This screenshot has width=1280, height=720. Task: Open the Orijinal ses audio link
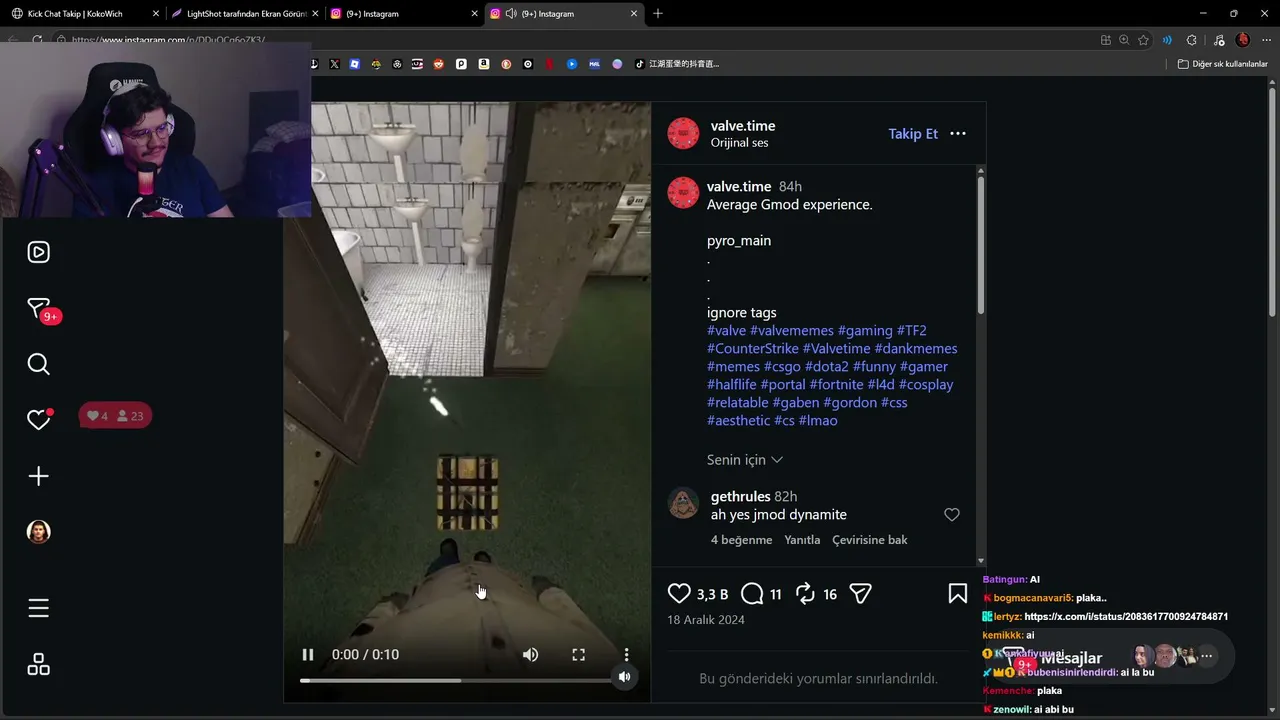point(740,143)
